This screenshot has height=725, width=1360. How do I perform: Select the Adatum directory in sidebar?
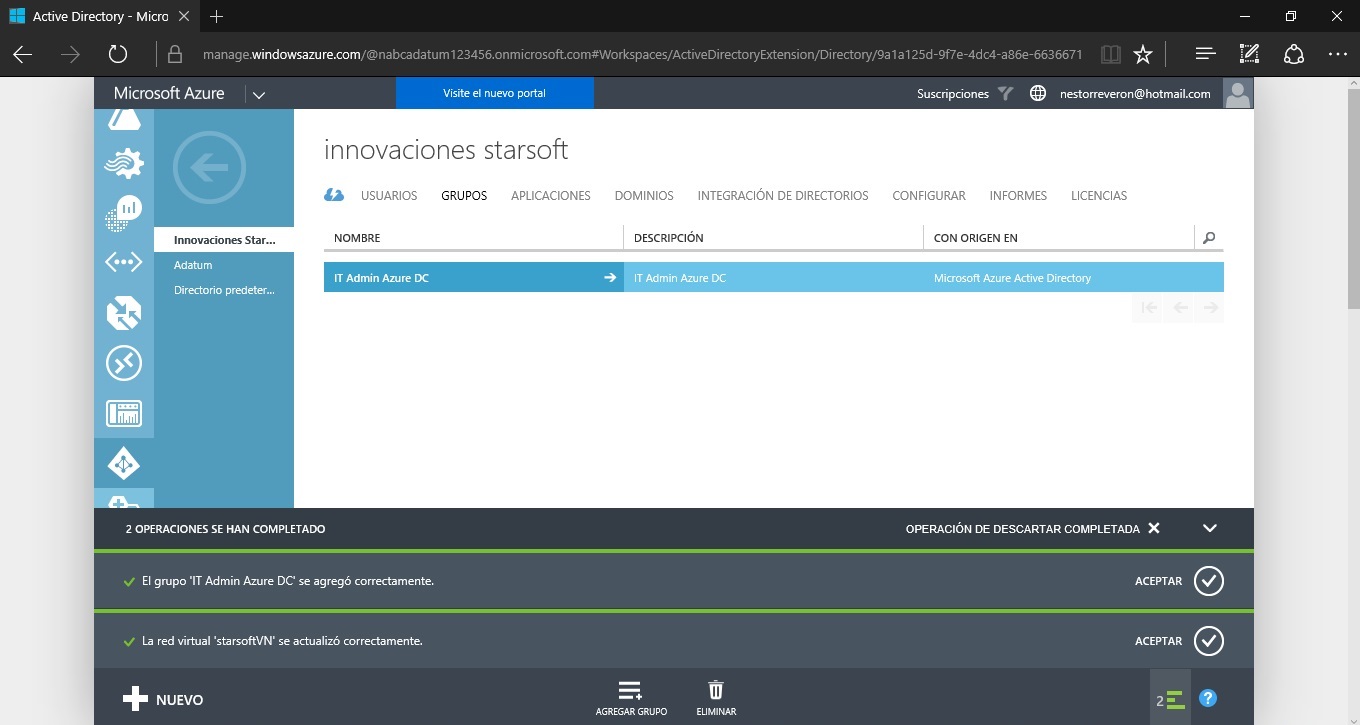click(193, 265)
